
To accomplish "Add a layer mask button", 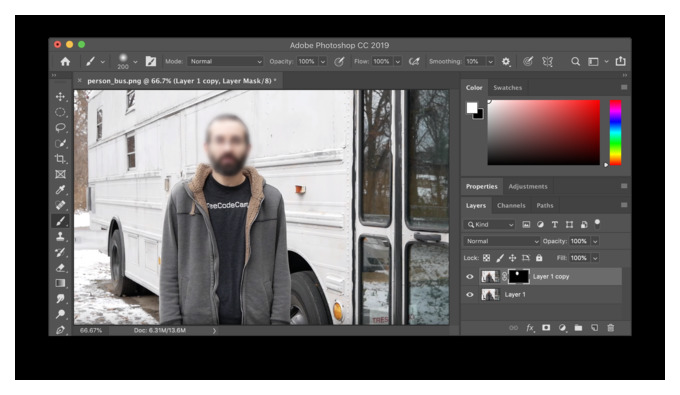I will pos(546,328).
